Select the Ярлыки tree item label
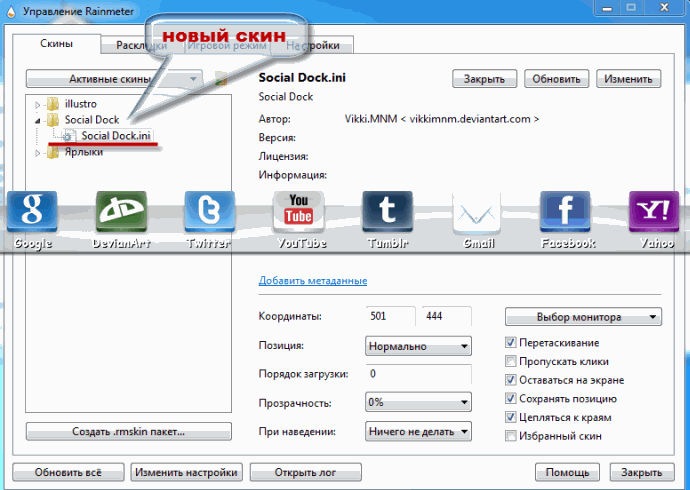The image size is (690, 490). pyautogui.click(x=84, y=152)
